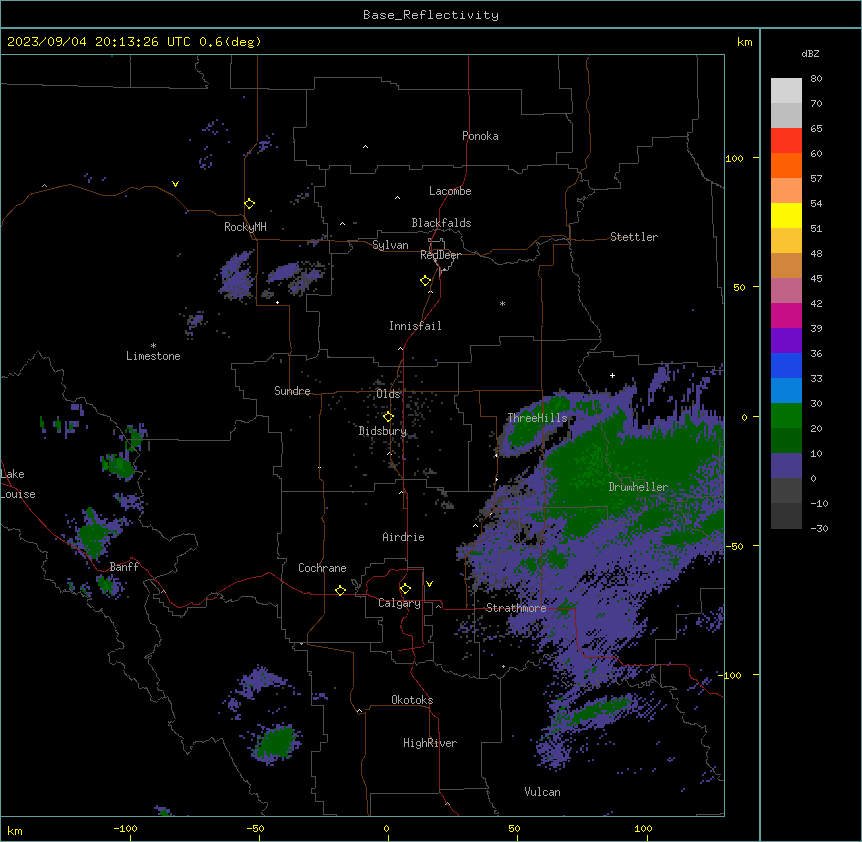
Task: Click the Innisfail city label
Action: 415,326
